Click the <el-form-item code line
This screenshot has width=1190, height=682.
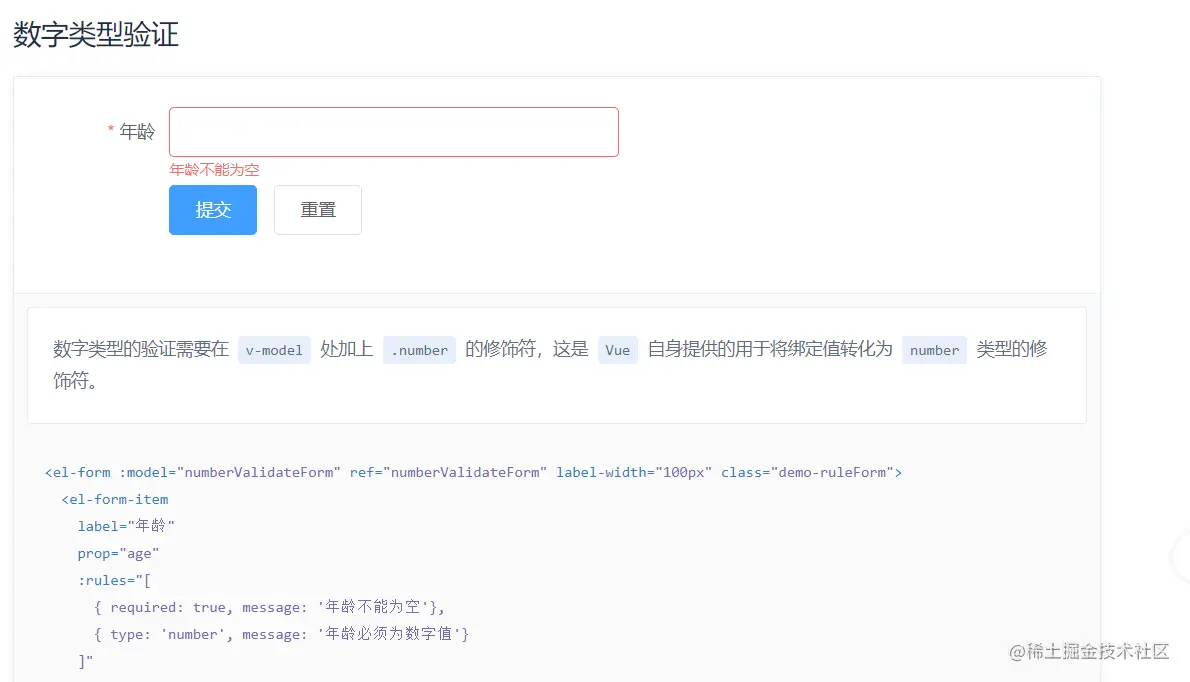pos(115,499)
